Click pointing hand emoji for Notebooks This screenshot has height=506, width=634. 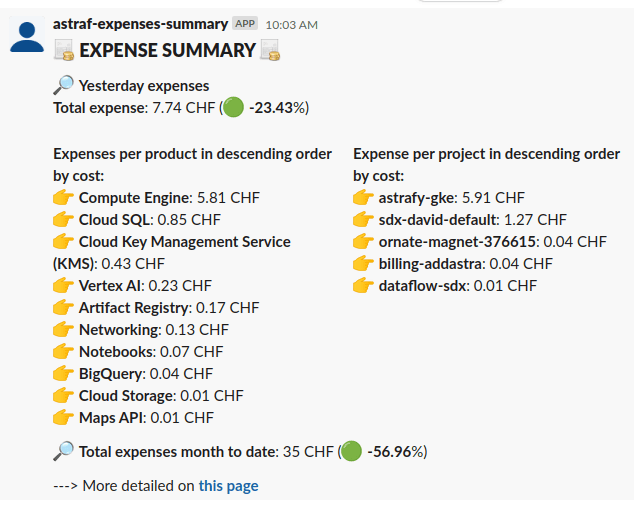click(63, 351)
